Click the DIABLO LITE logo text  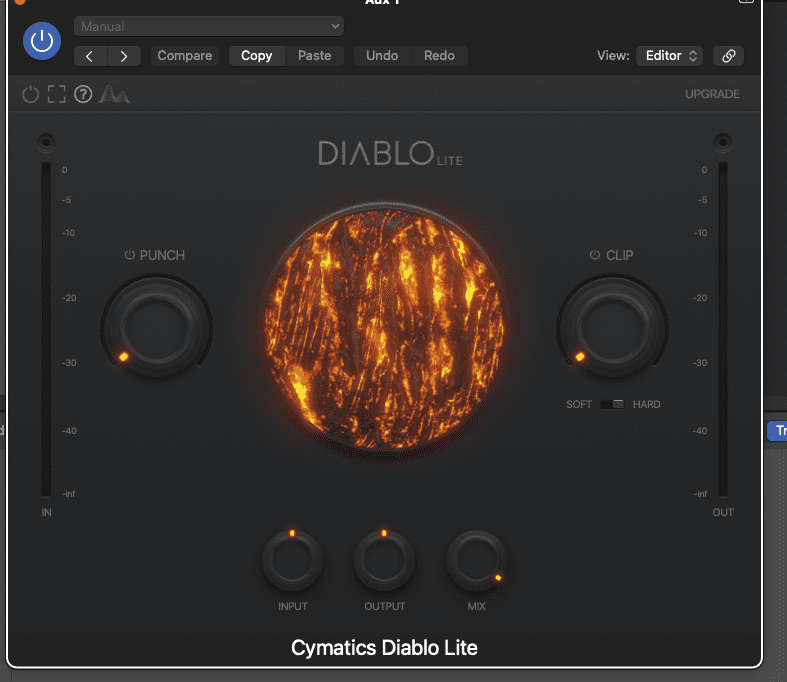pos(390,154)
